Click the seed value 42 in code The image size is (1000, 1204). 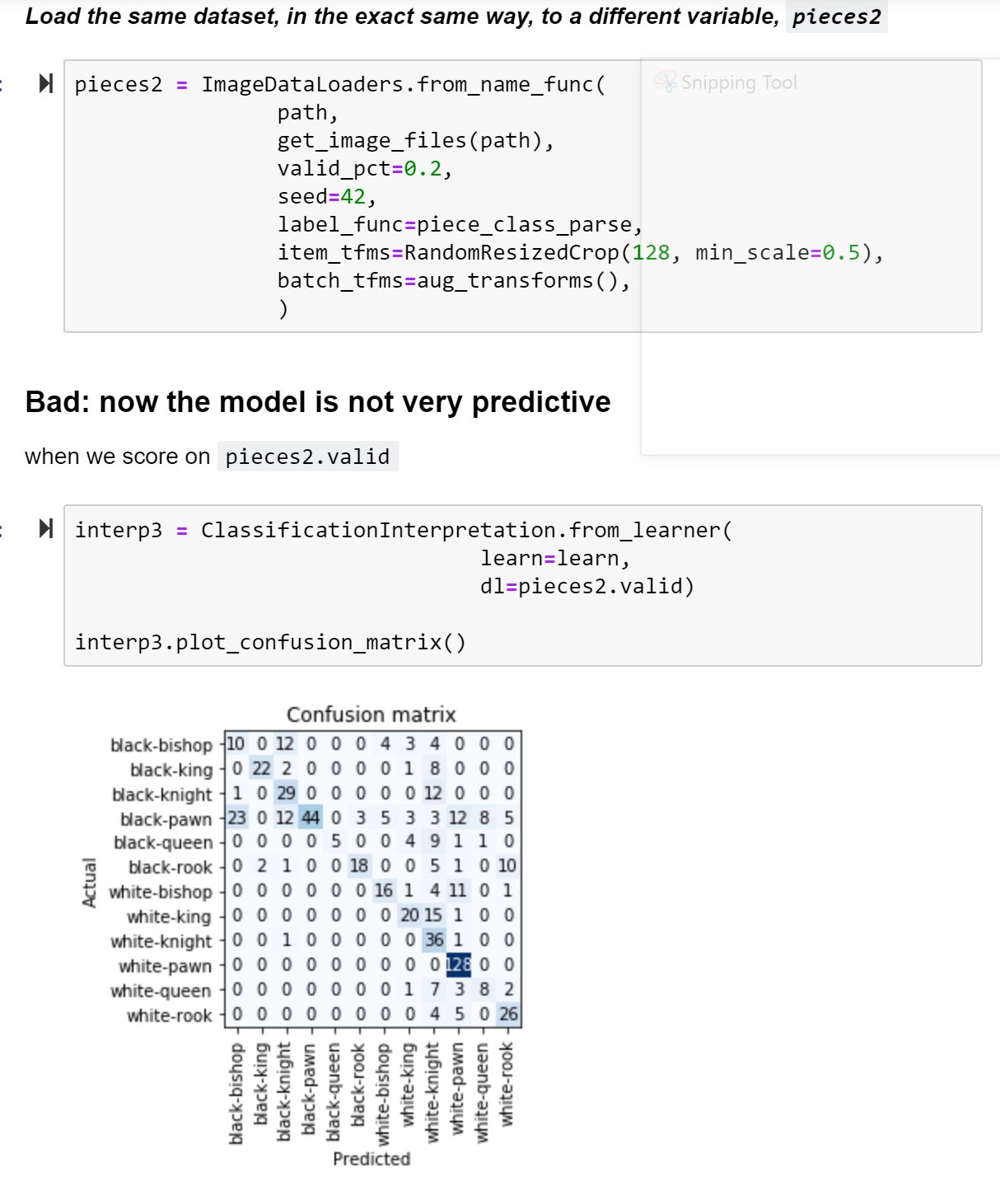point(353,196)
